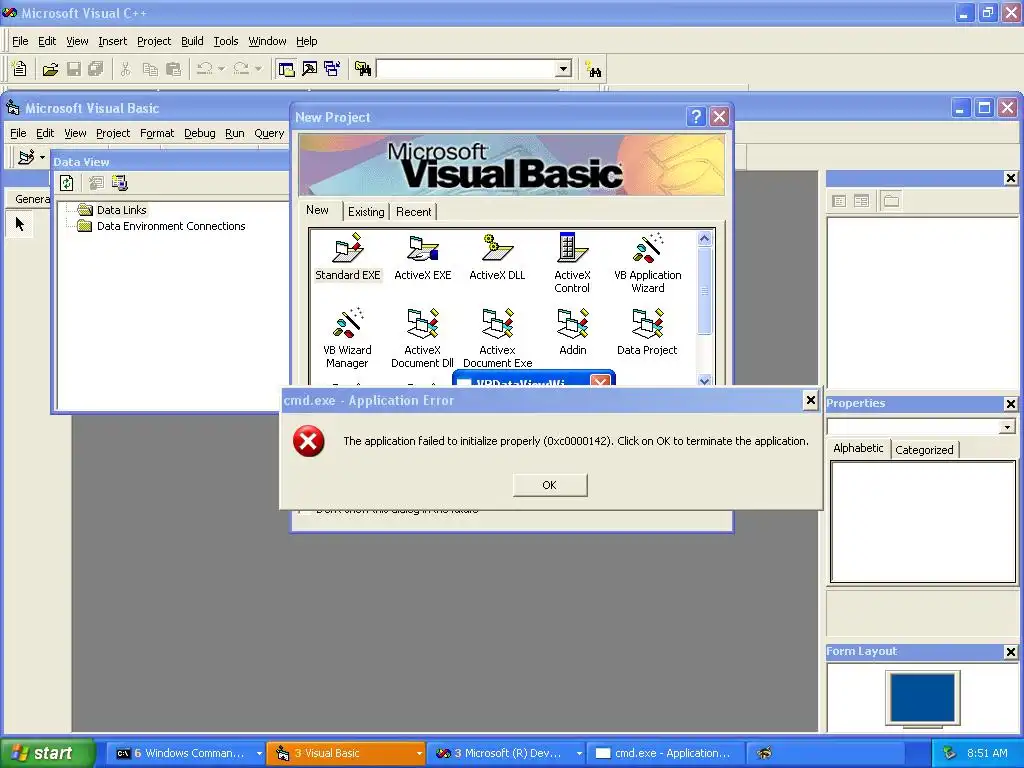The width and height of the screenshot is (1024, 768).
Task: Select the Addin project icon
Action: click(572, 332)
